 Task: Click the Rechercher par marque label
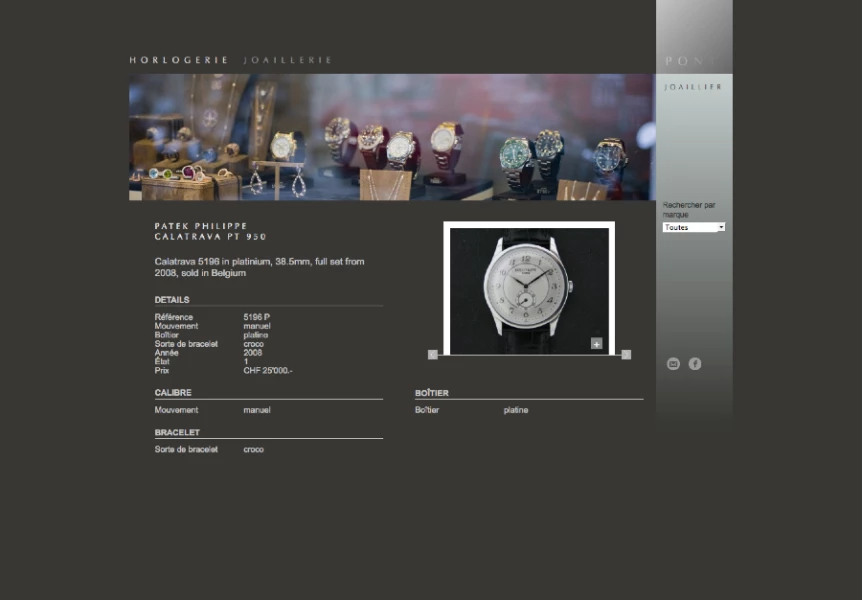[689, 210]
